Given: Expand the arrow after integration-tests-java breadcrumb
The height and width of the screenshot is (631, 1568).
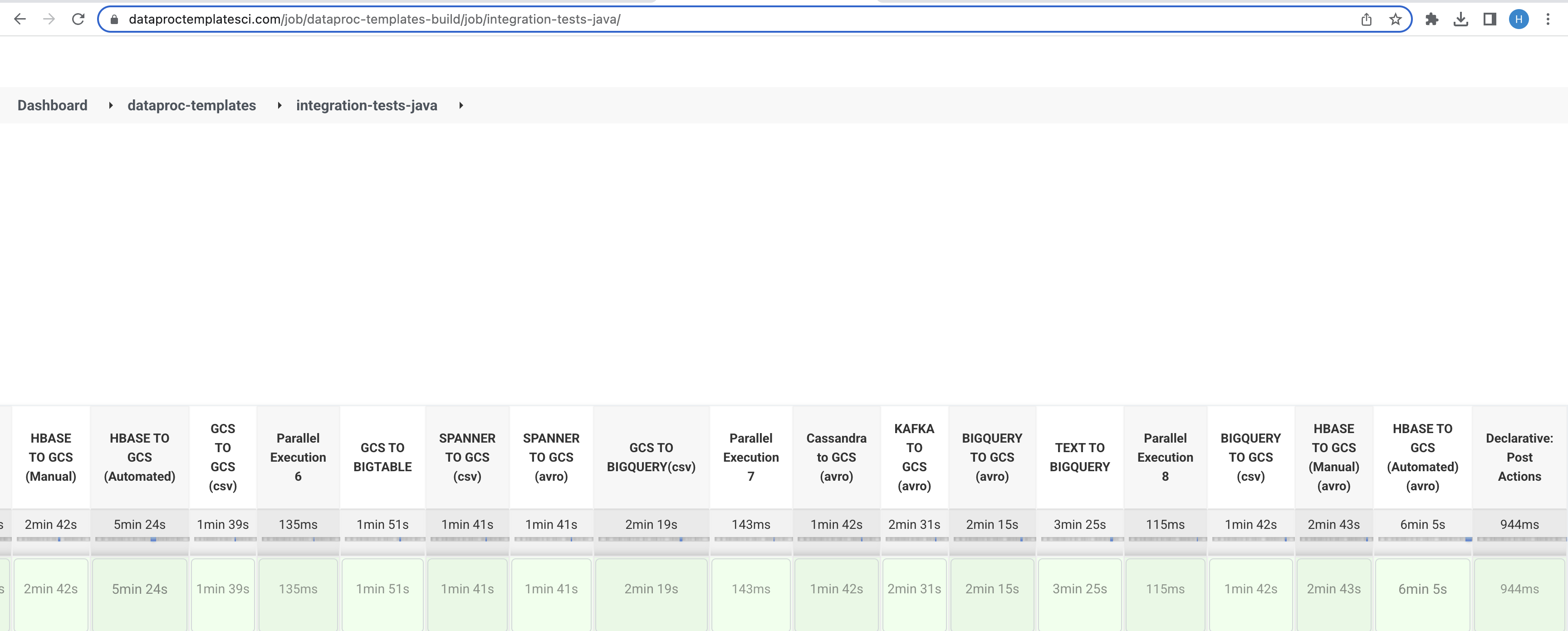Looking at the screenshot, I should point(461,105).
